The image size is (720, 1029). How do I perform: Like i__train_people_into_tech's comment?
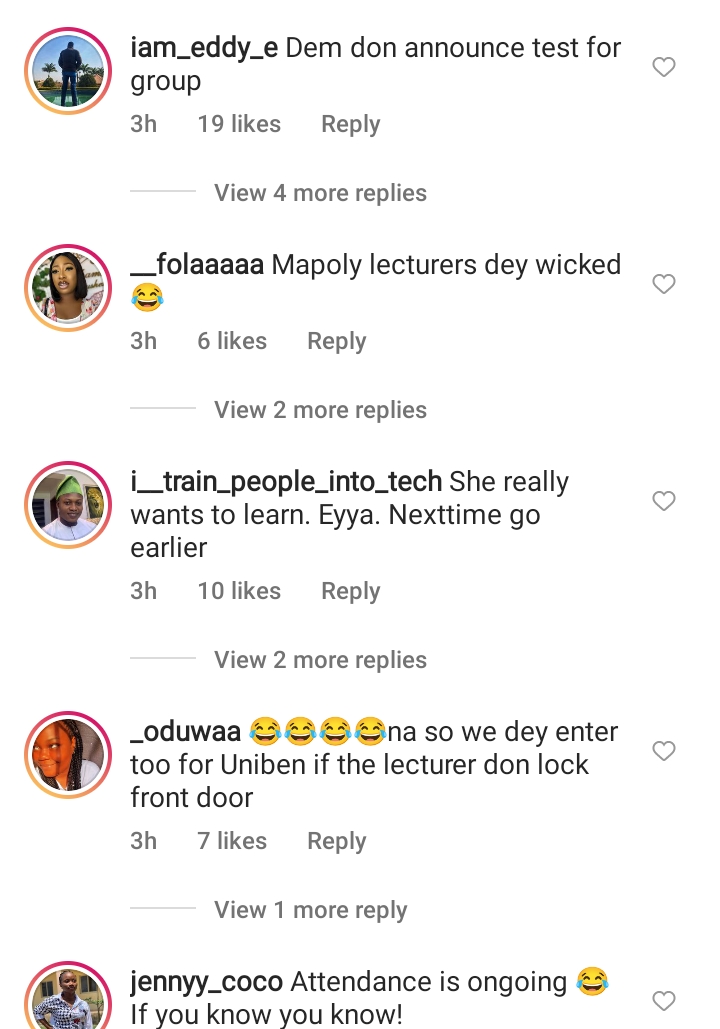664,501
